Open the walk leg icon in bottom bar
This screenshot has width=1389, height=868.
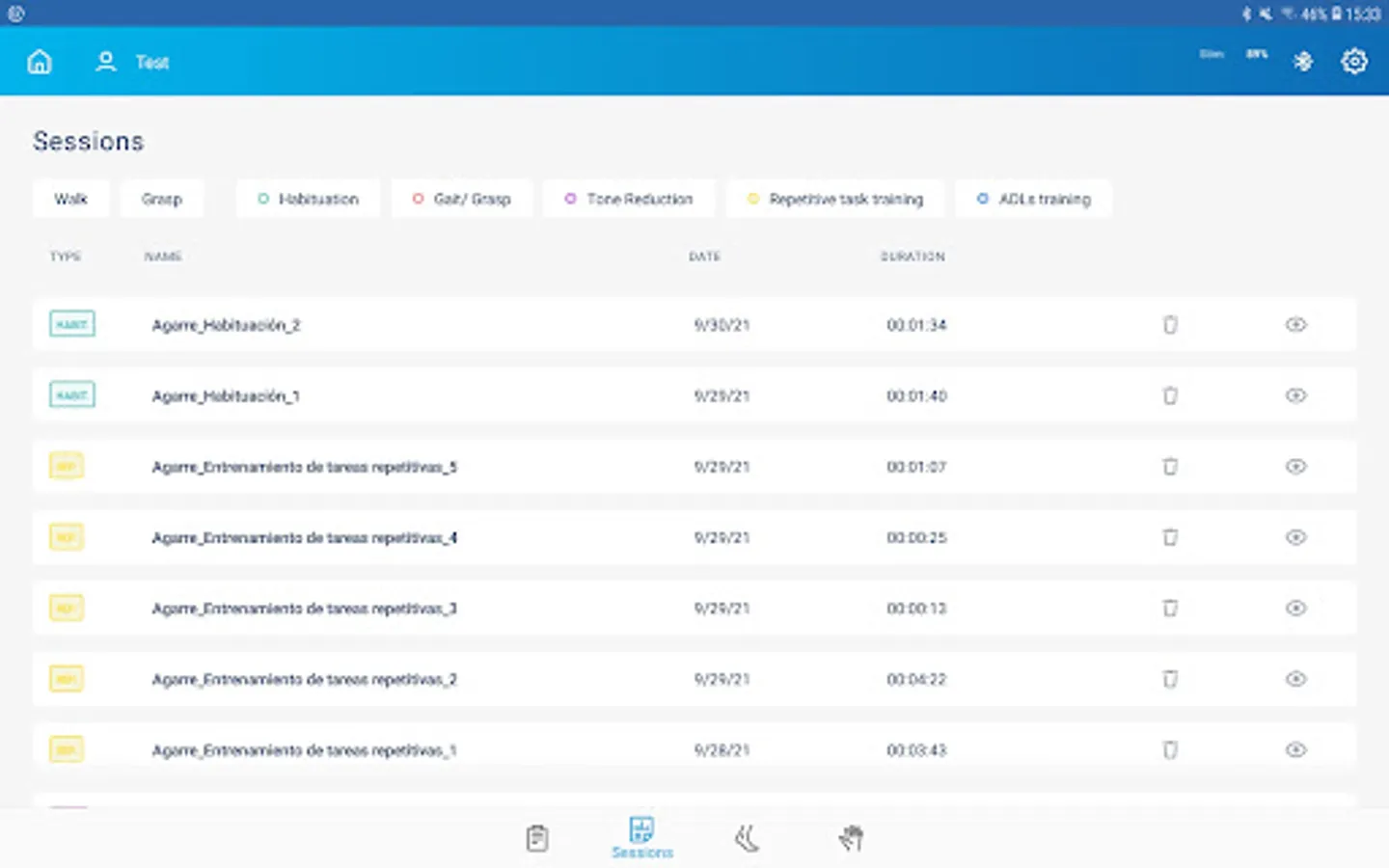click(747, 839)
